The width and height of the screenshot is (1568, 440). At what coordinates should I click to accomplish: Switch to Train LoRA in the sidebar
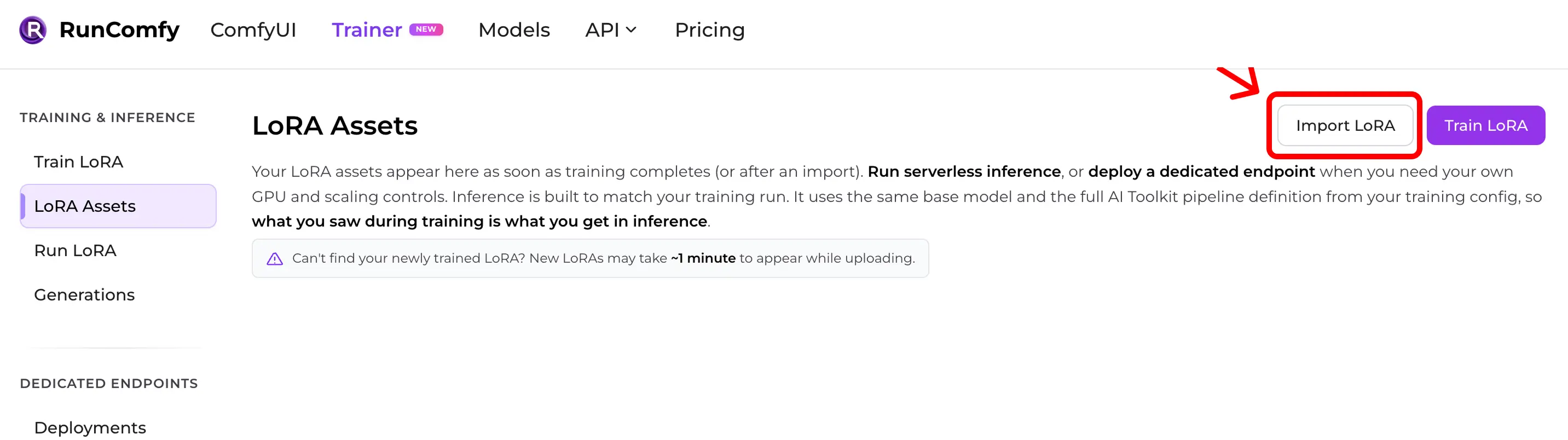[x=78, y=161]
